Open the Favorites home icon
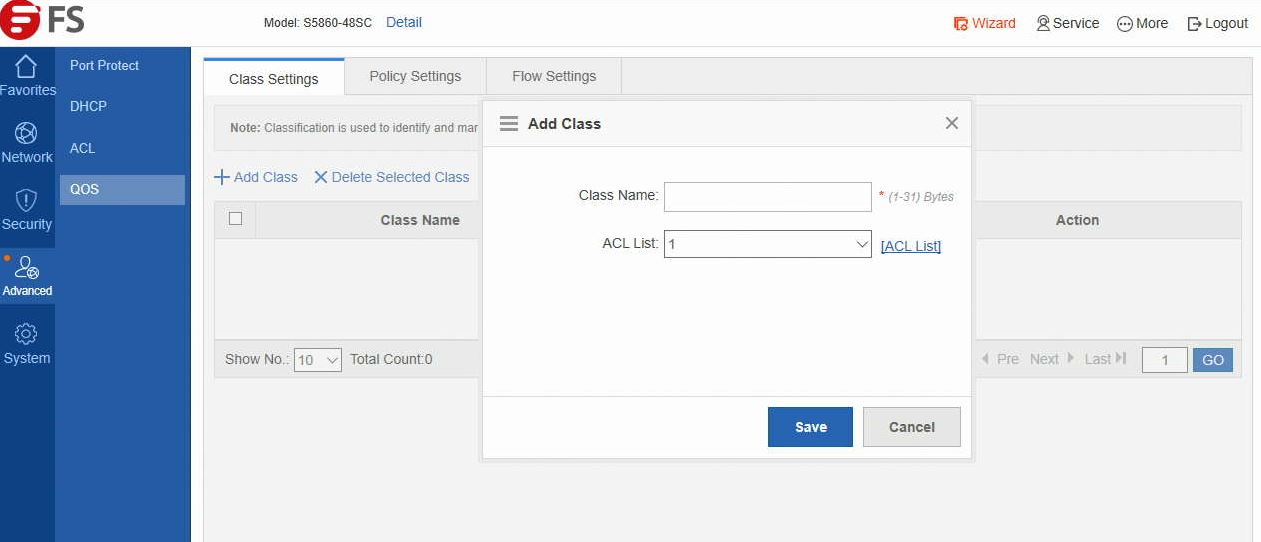Image resolution: width=1261 pixels, height=542 pixels. point(27,67)
